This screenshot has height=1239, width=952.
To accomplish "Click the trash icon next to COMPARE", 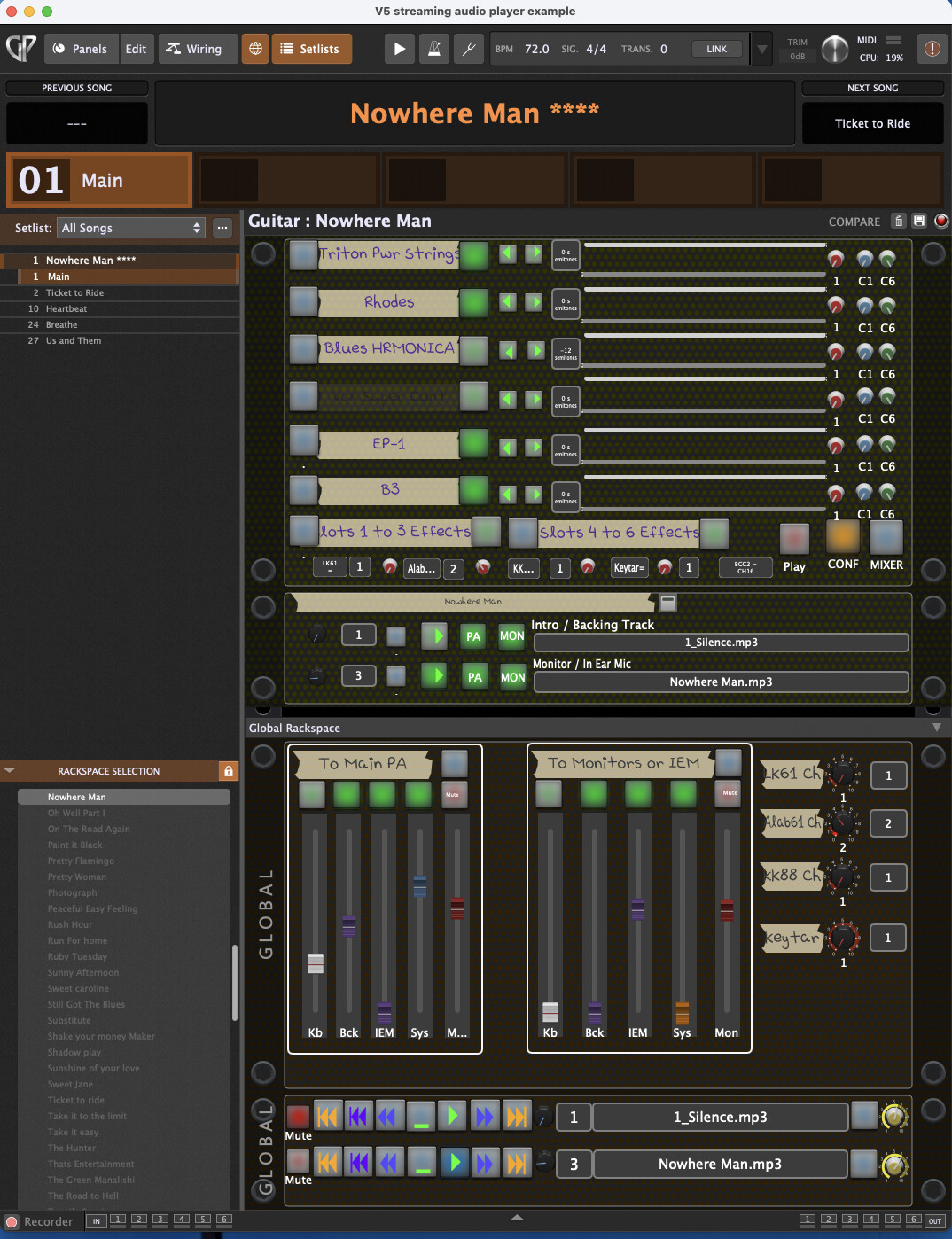I will tap(899, 221).
